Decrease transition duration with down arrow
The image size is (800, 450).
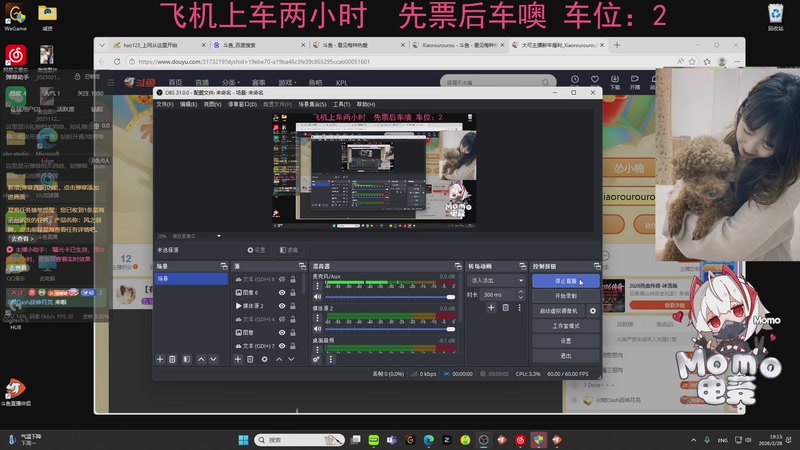[520, 297]
